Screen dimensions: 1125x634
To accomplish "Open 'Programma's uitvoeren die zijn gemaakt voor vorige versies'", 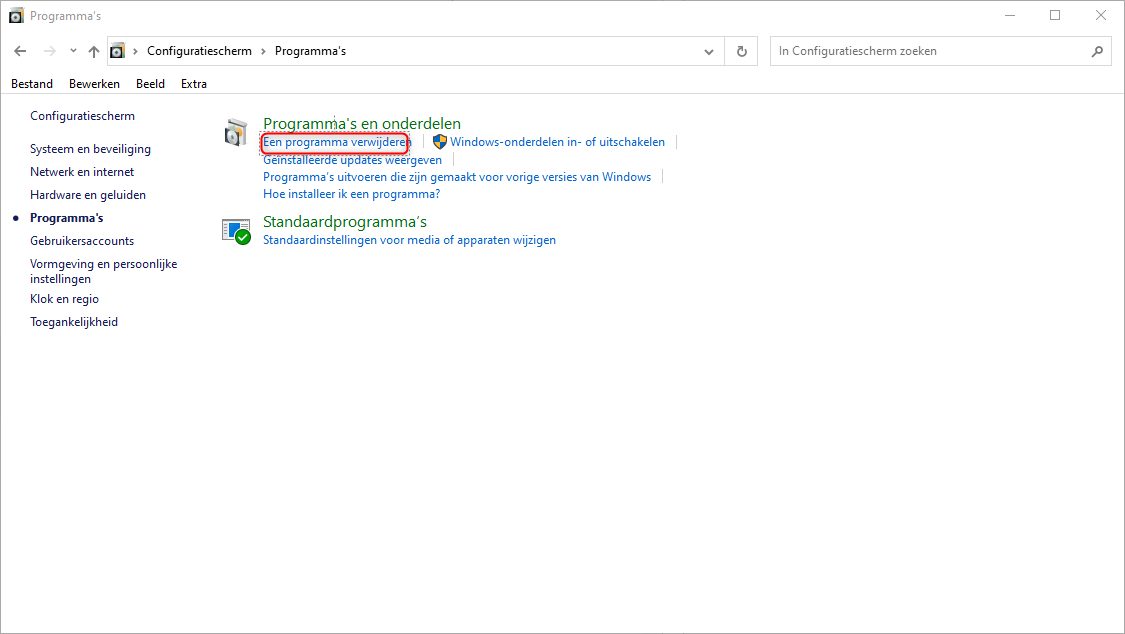I will (457, 177).
